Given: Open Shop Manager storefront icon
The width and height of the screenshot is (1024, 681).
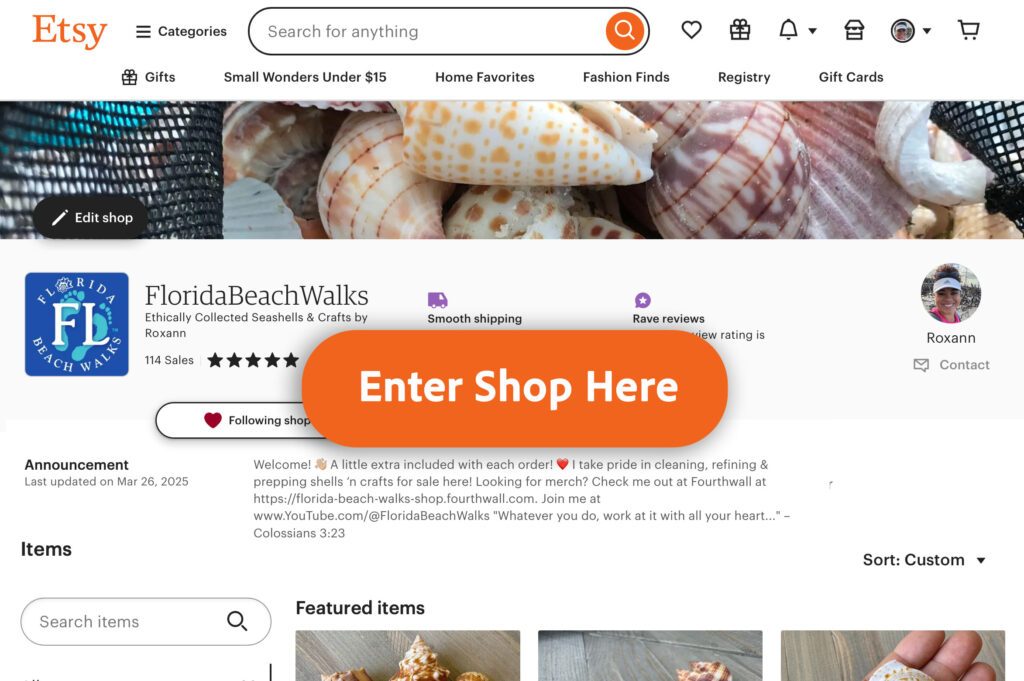Looking at the screenshot, I should point(854,30).
